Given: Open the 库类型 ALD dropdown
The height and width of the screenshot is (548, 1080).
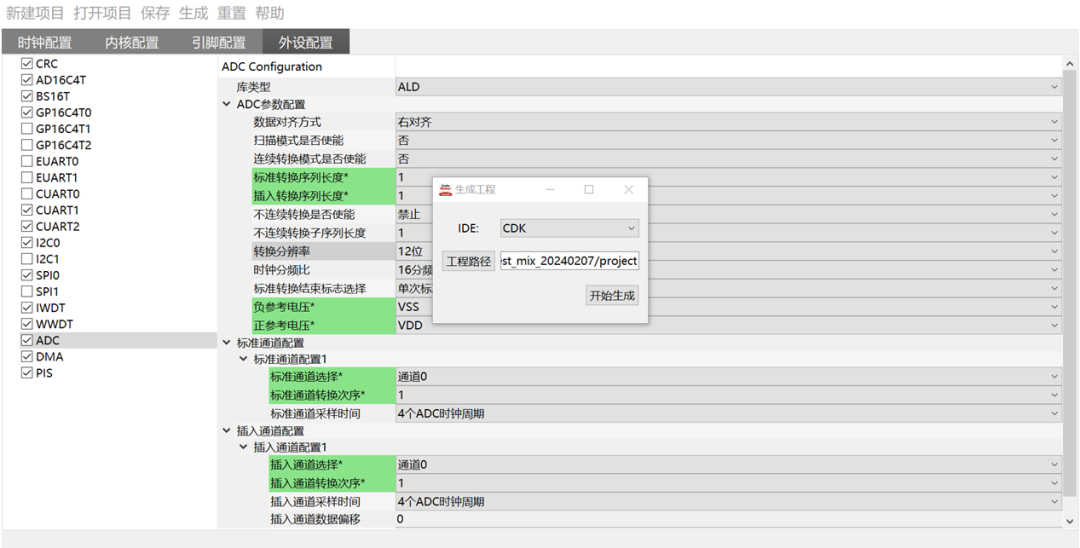Looking at the screenshot, I should pos(729,87).
